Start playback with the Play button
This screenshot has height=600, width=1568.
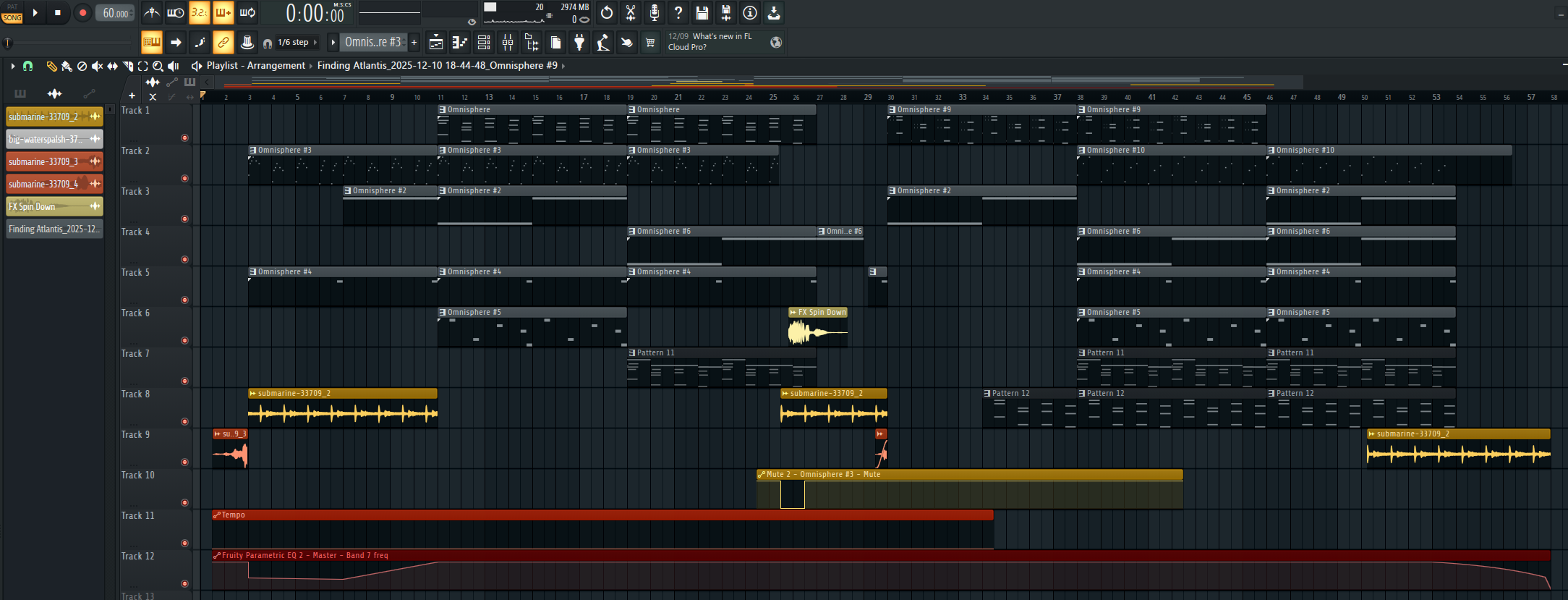[35, 12]
